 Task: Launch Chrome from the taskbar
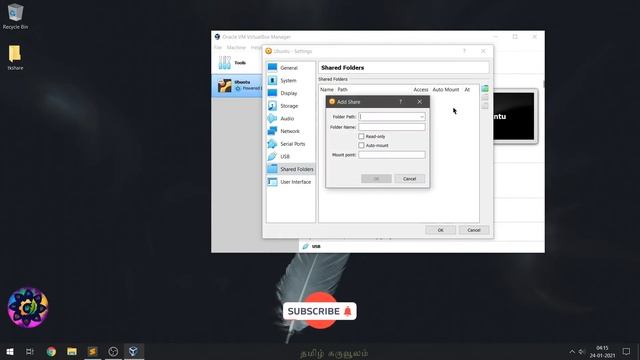pos(51,351)
